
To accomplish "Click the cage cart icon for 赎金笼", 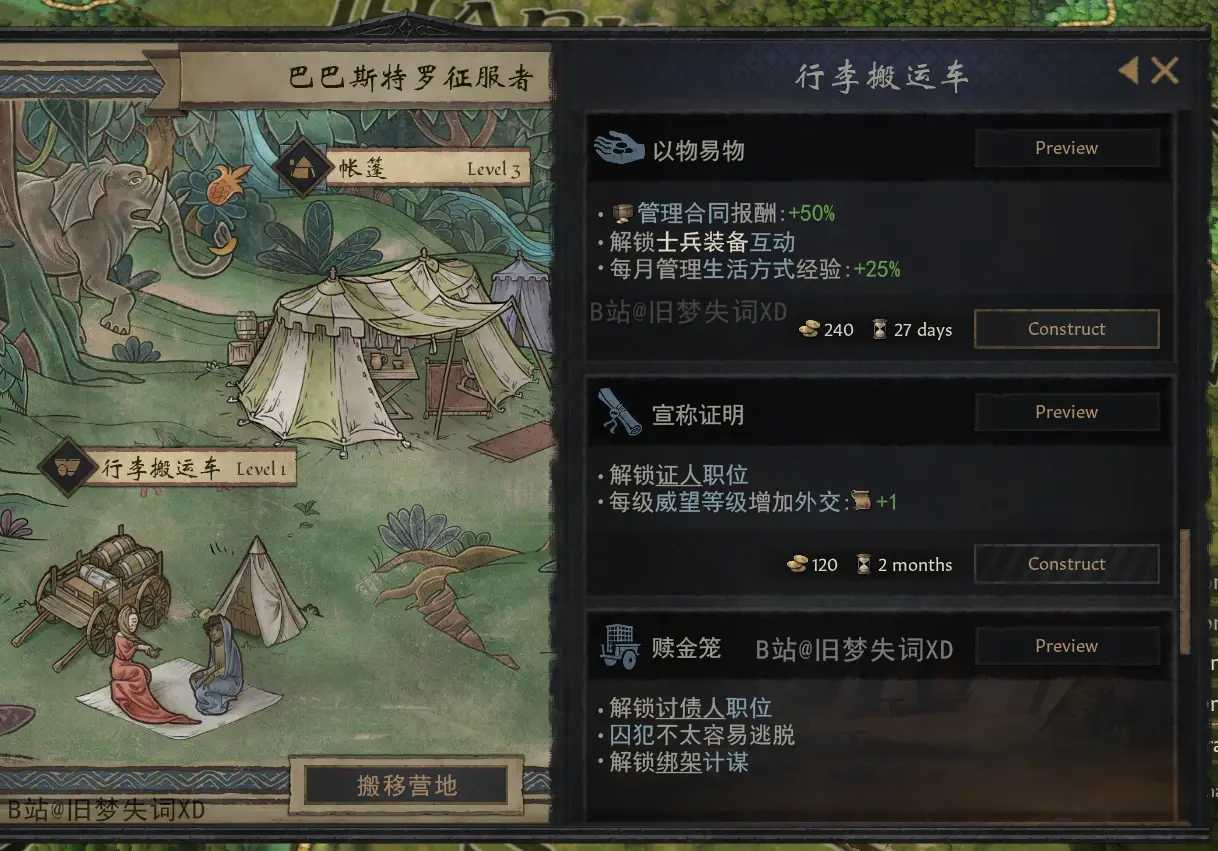I will [620, 647].
